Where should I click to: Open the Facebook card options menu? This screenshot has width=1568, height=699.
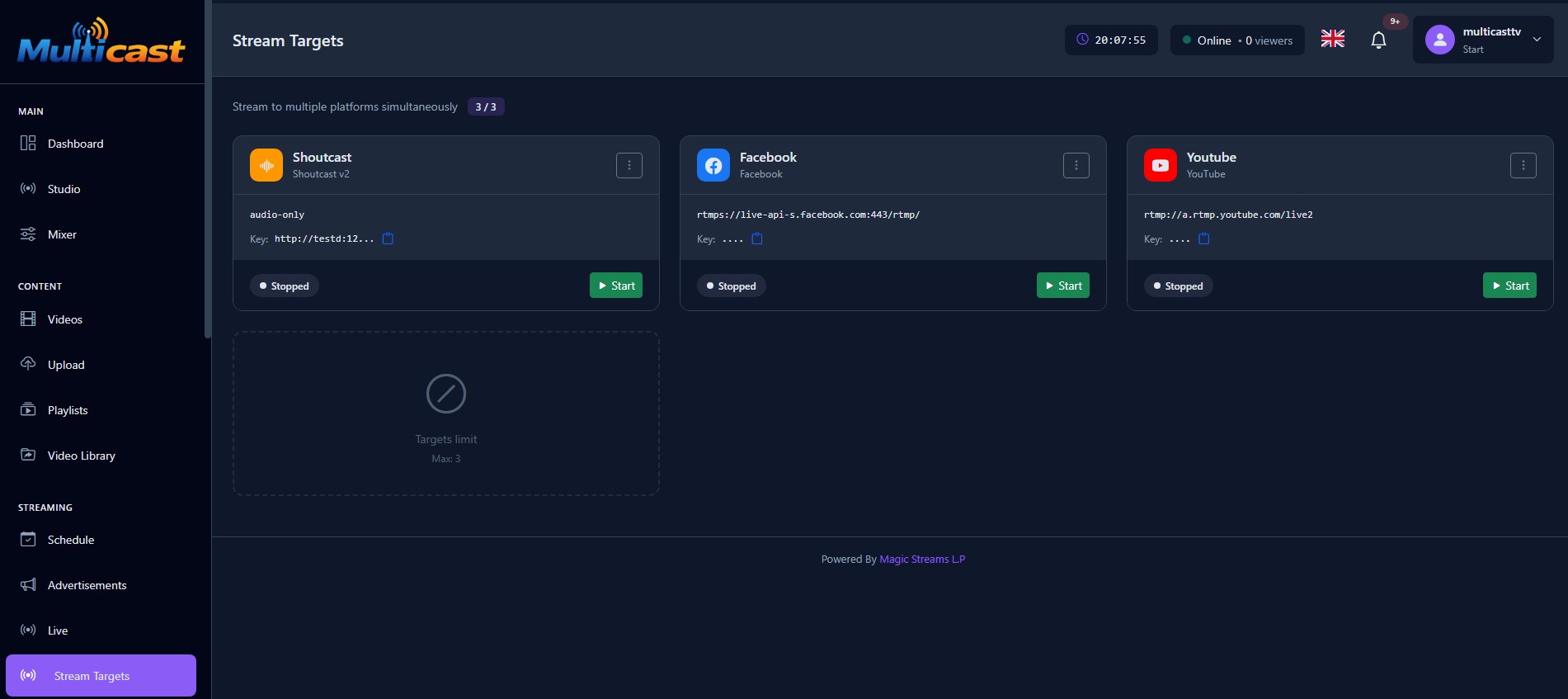click(1076, 165)
